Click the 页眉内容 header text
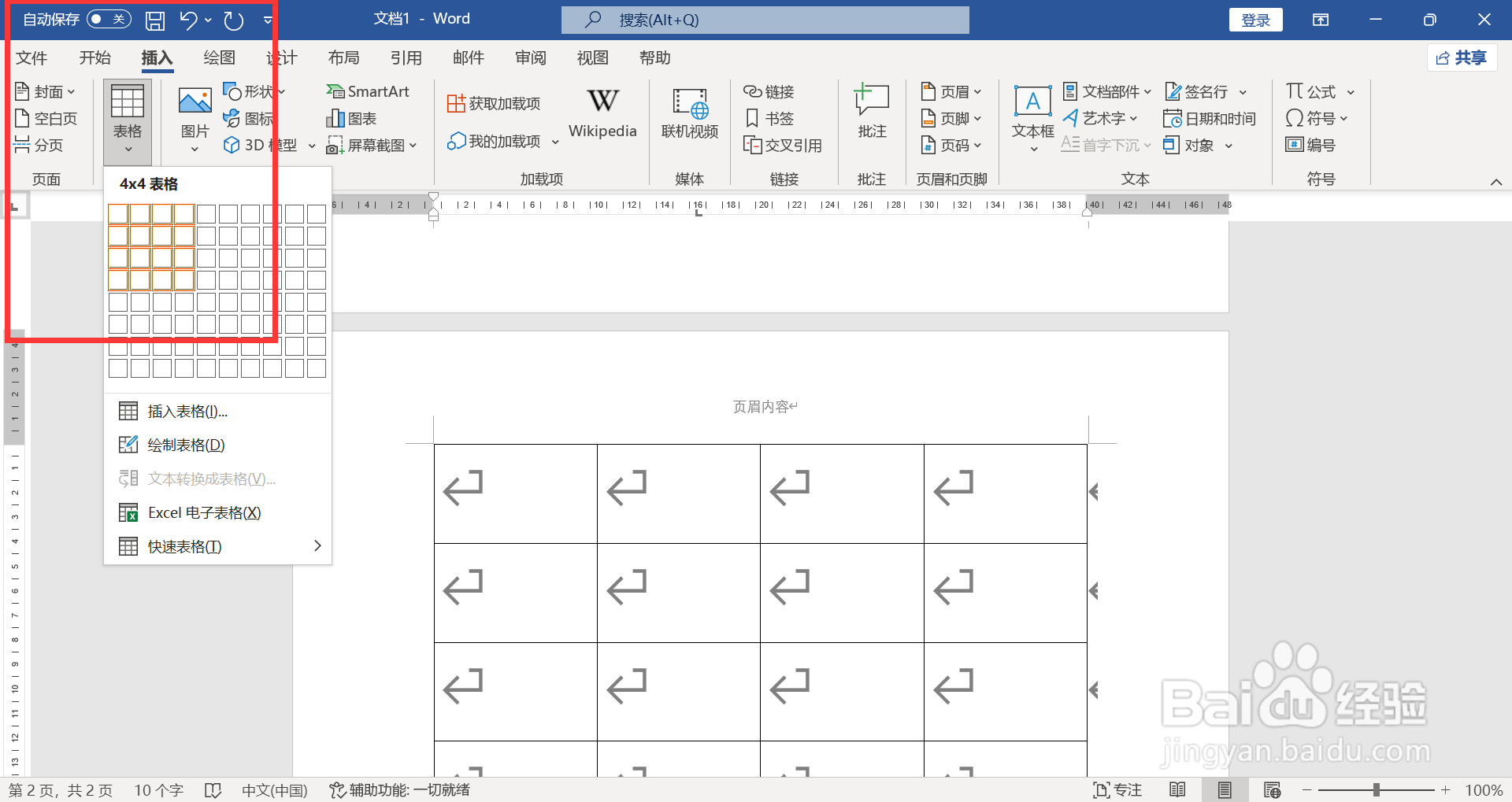 [x=761, y=407]
